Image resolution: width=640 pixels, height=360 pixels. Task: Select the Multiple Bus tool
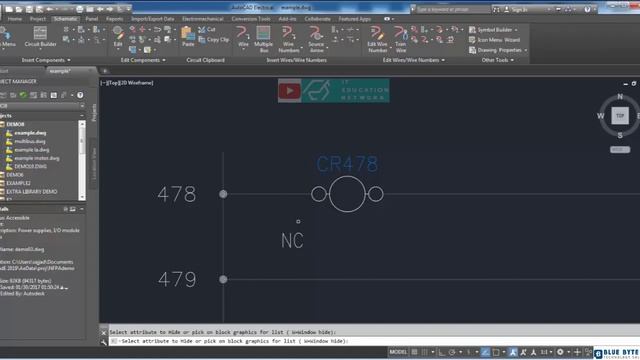pyautogui.click(x=264, y=39)
